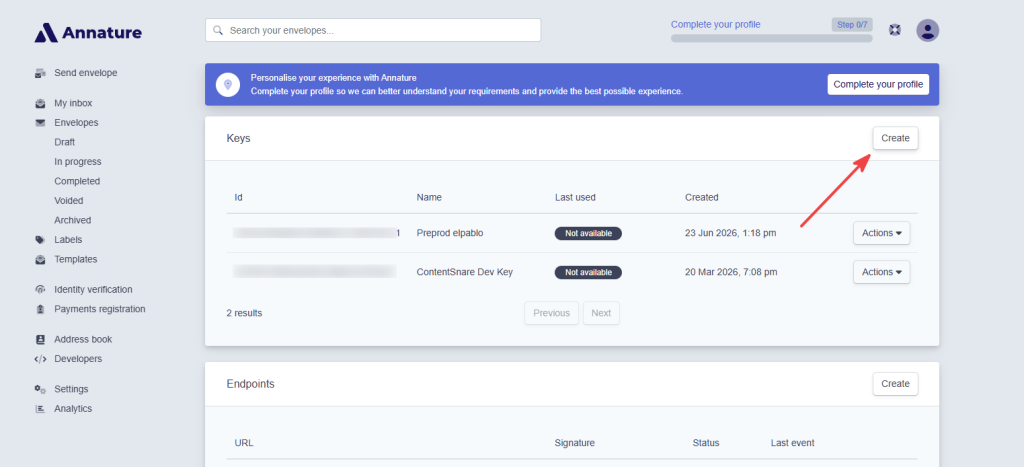1024x467 pixels.
Task: Click the Templates icon
Action: click(x=40, y=259)
